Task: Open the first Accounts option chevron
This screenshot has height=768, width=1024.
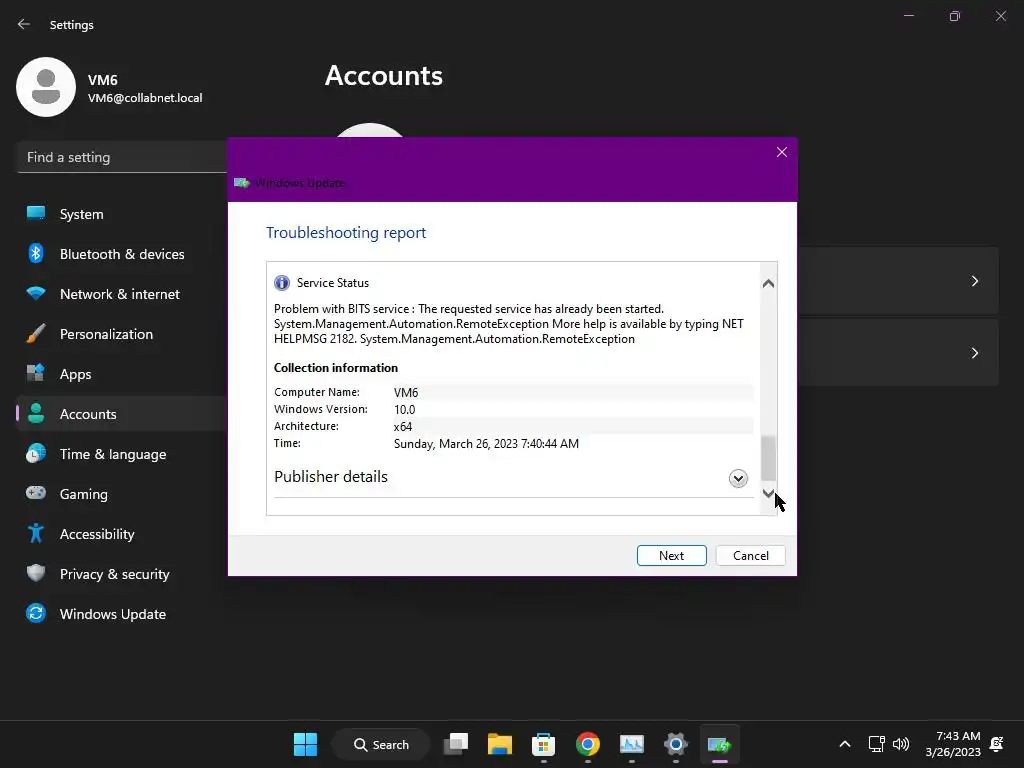Action: pyautogui.click(x=974, y=281)
